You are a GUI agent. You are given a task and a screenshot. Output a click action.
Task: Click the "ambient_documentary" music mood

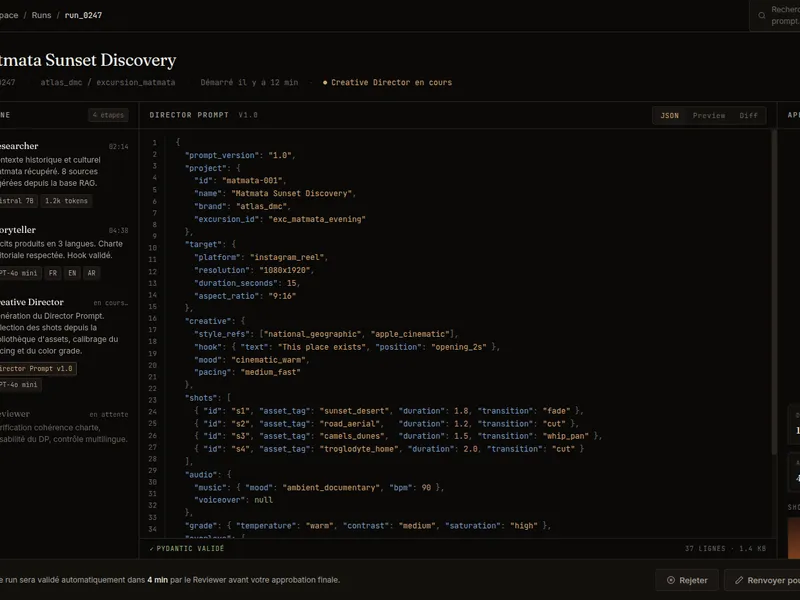(331, 487)
